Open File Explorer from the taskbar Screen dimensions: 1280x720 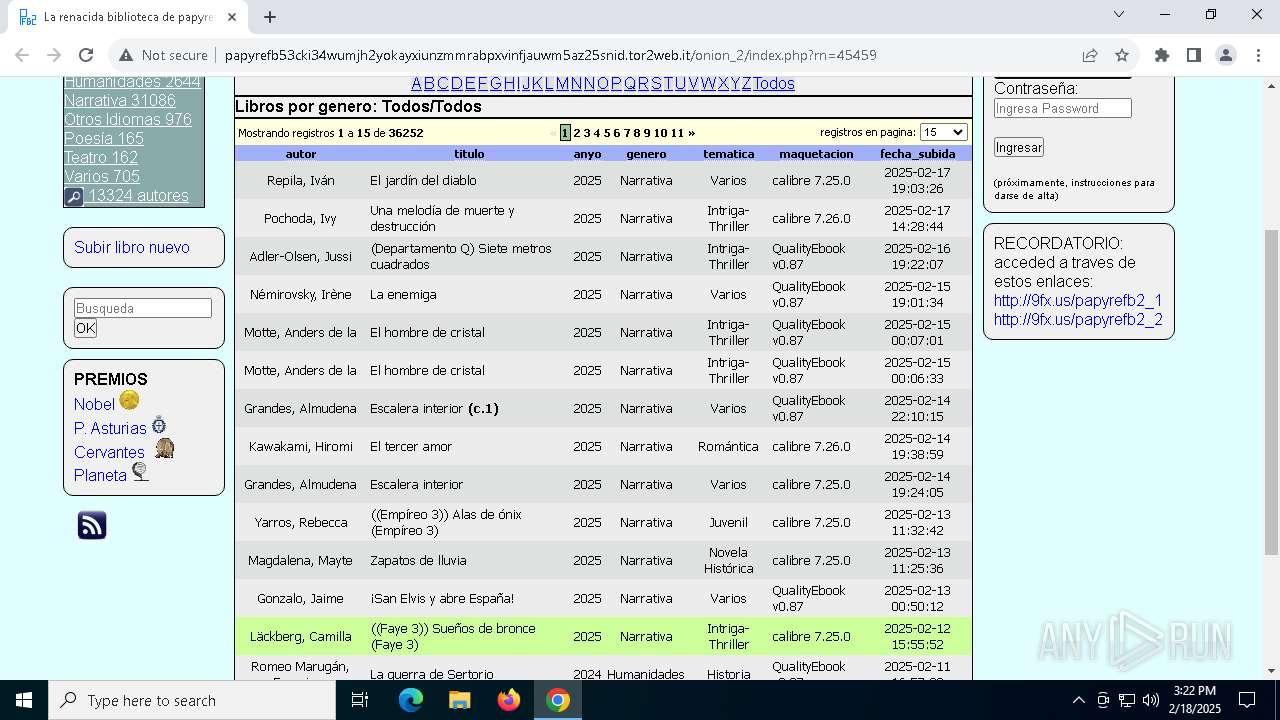459,700
